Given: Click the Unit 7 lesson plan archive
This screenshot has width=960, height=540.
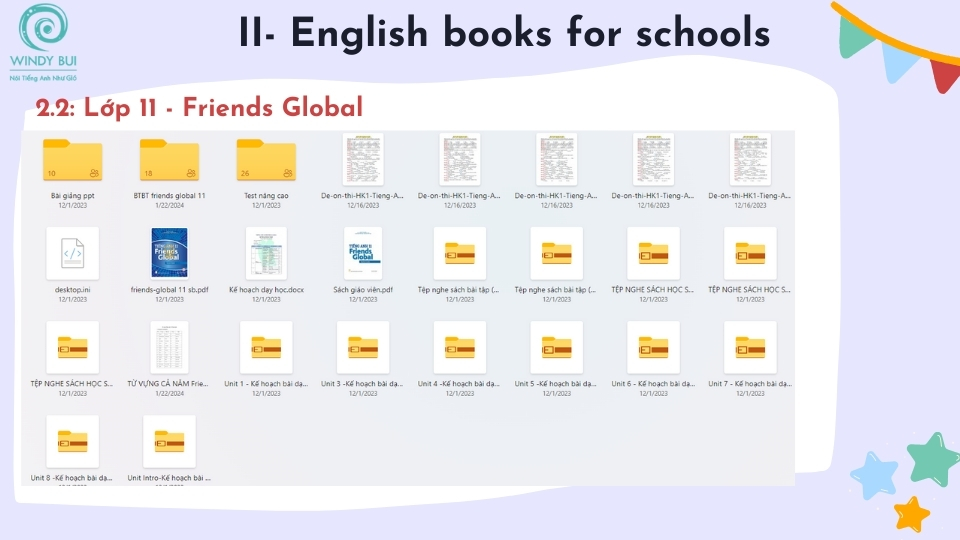Looking at the screenshot, I should click(750, 347).
